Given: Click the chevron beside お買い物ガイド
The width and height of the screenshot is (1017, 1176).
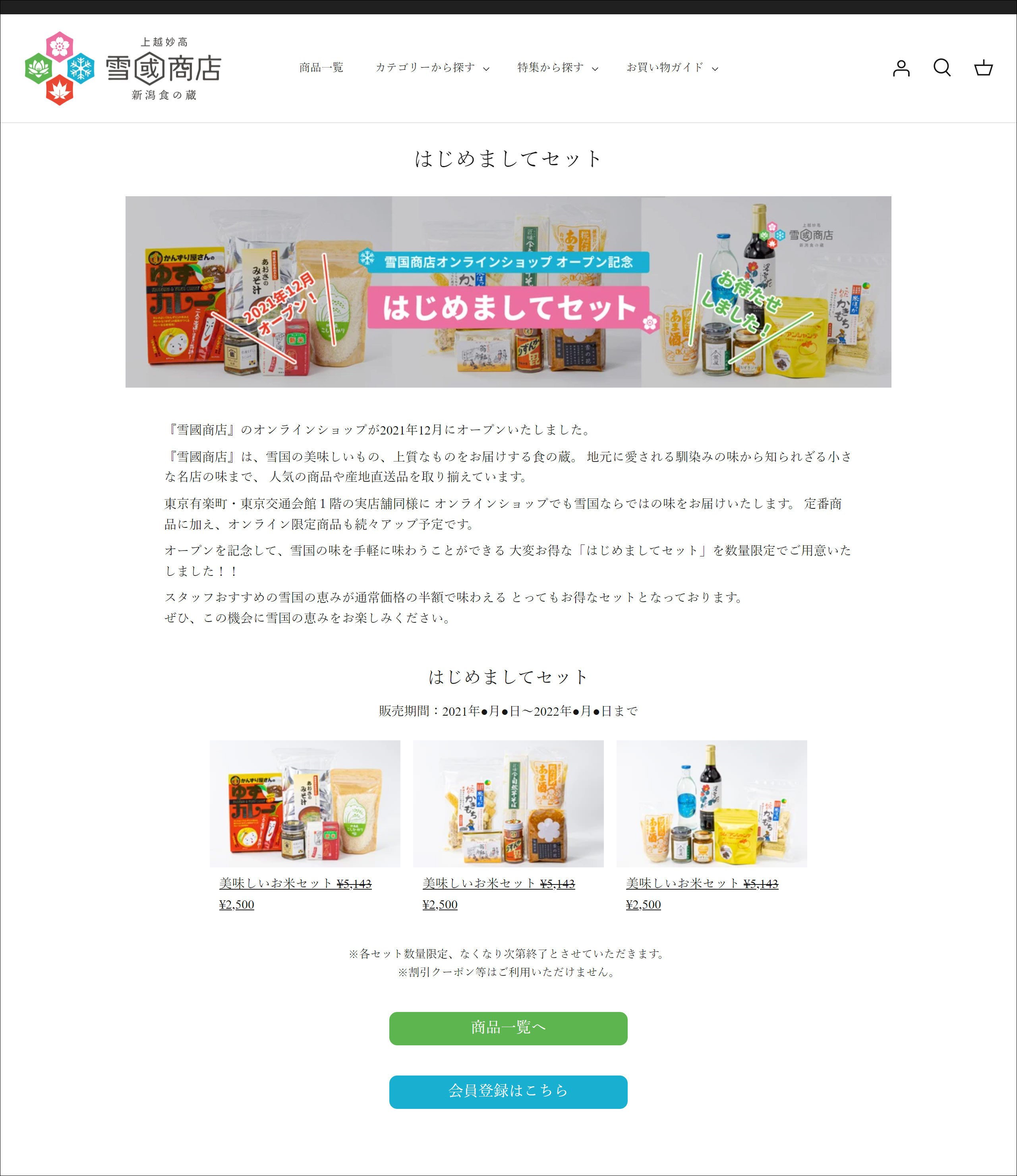Looking at the screenshot, I should pyautogui.click(x=715, y=69).
